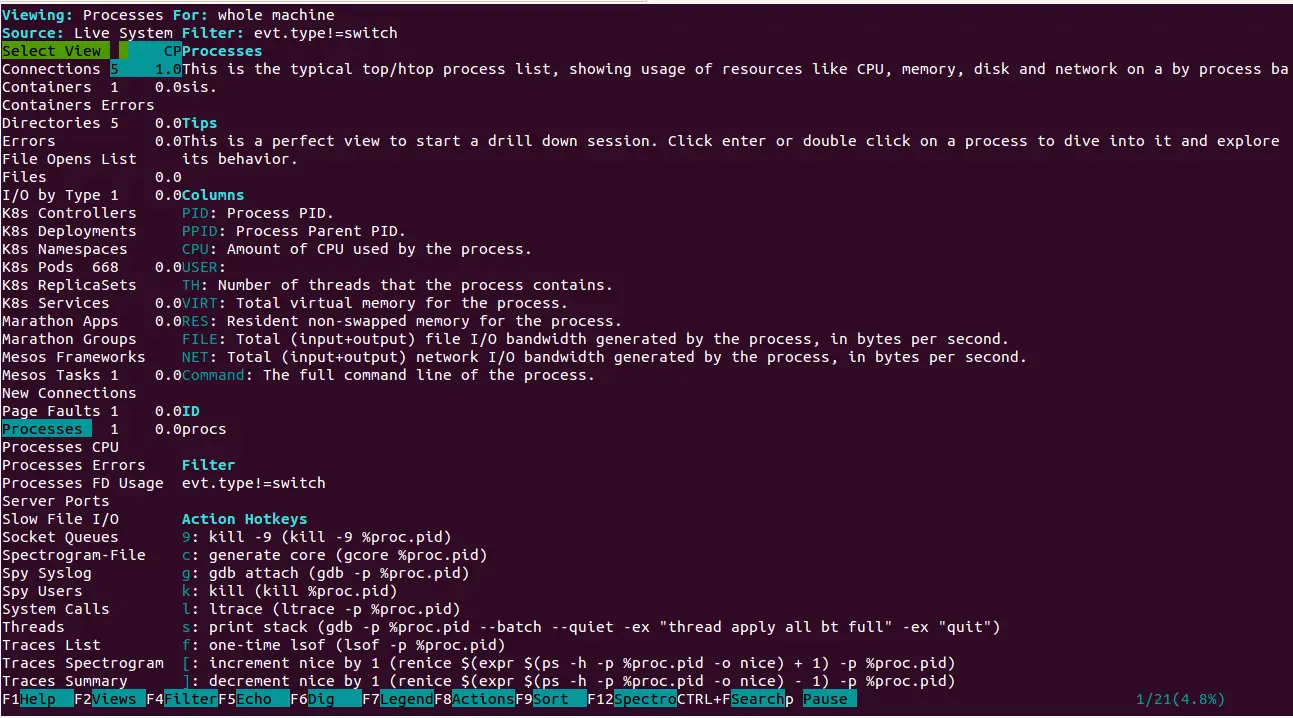This screenshot has width=1293, height=718.
Task: Select the Connections view from the list
Action: coord(51,69)
